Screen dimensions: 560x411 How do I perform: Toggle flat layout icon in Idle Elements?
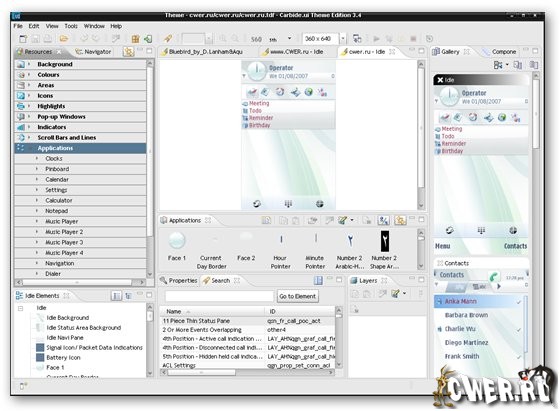(116, 296)
